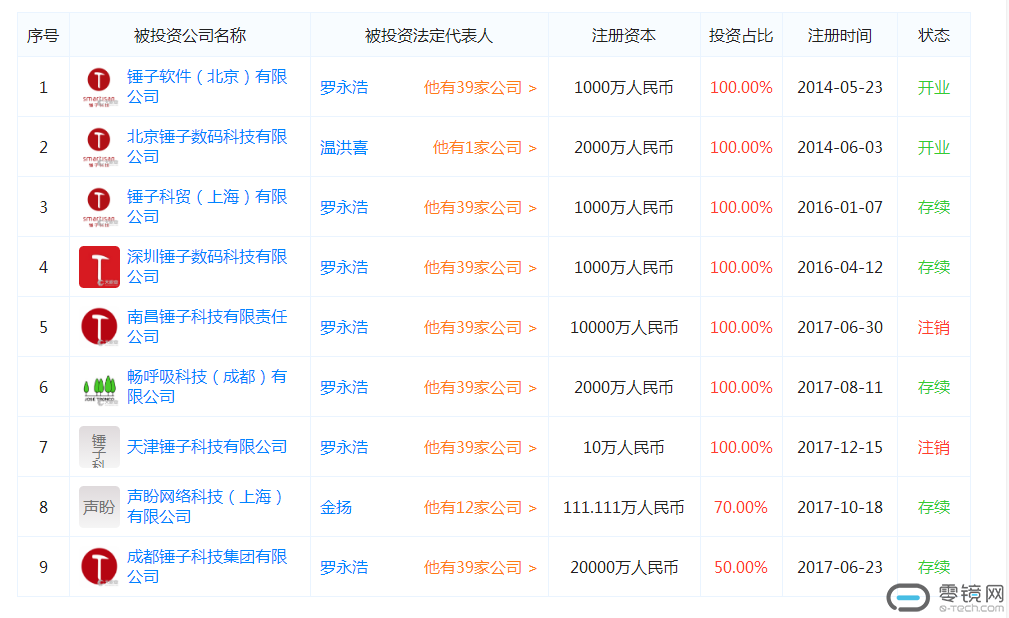The image size is (1009, 618).
Task: Expand 他有12家公司 for 金扬
Action: tap(479, 507)
